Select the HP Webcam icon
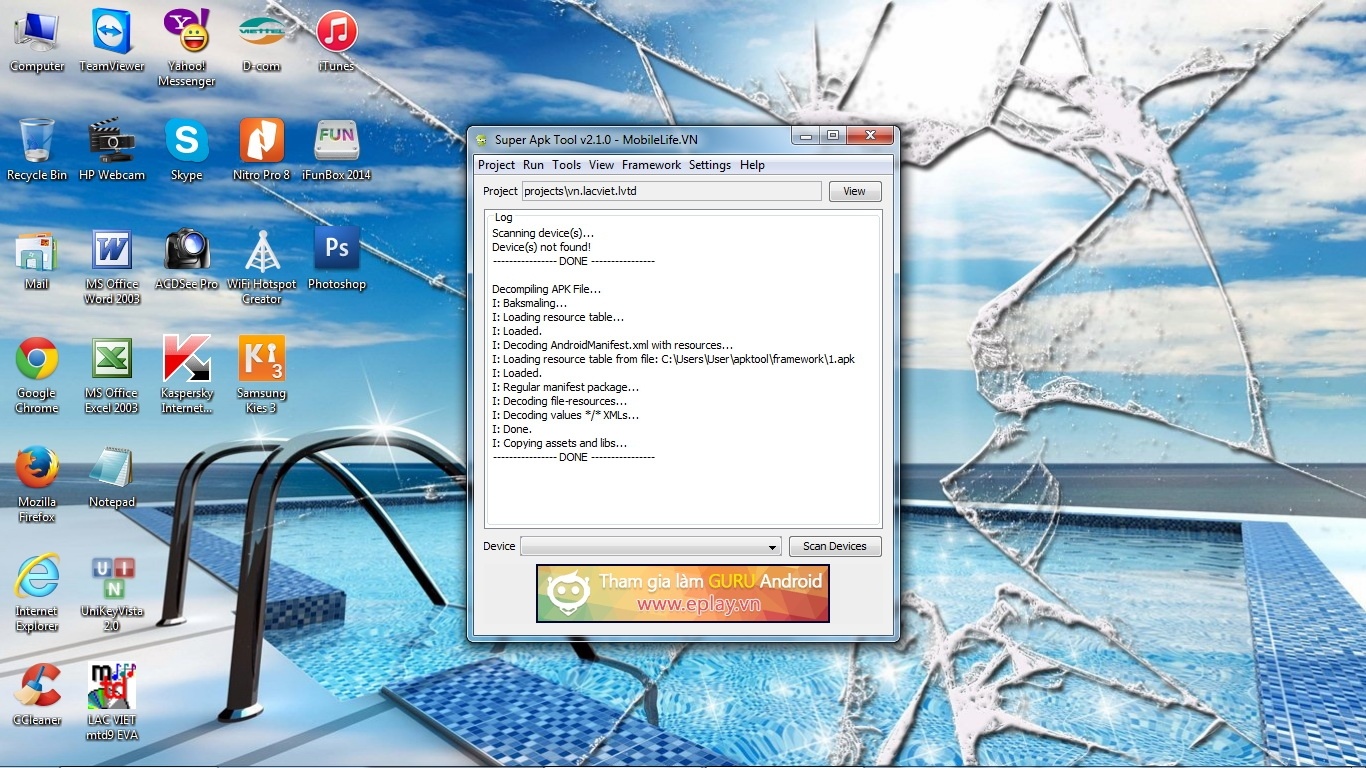This screenshot has height=768, width=1366. click(112, 149)
